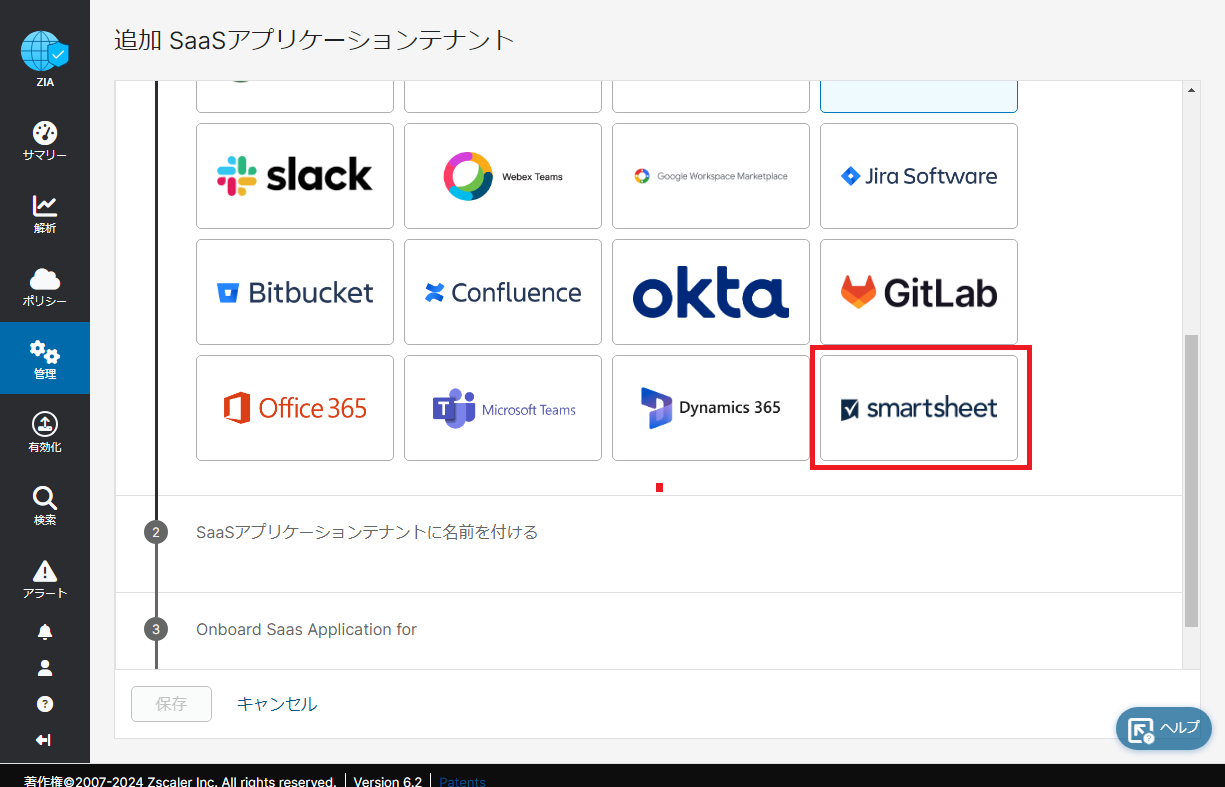Click the 保存 save button
Screen dimensions: 1225x787
pyautogui.click(x=171, y=704)
